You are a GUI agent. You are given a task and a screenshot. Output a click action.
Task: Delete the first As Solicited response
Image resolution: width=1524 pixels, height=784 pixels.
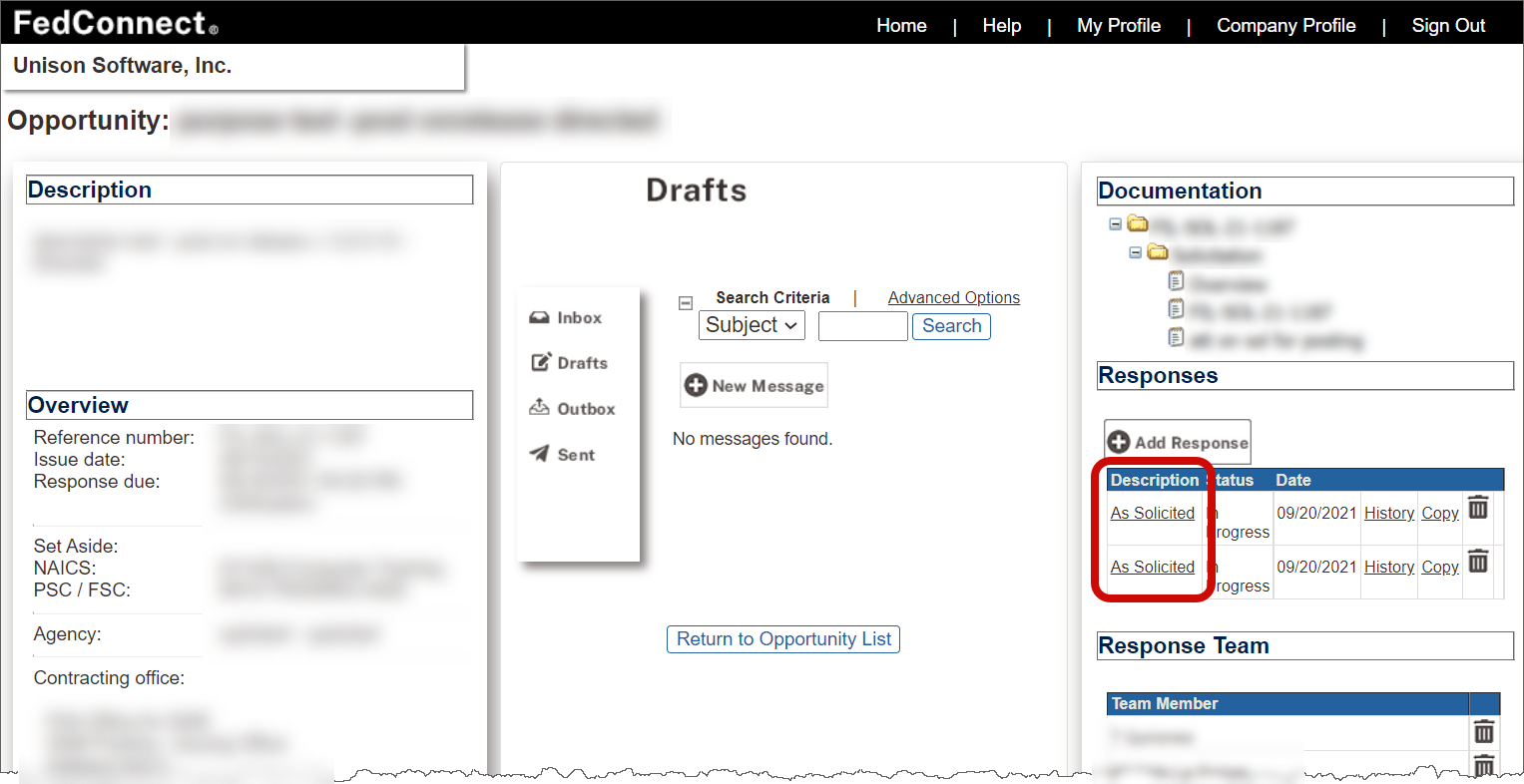click(1478, 508)
